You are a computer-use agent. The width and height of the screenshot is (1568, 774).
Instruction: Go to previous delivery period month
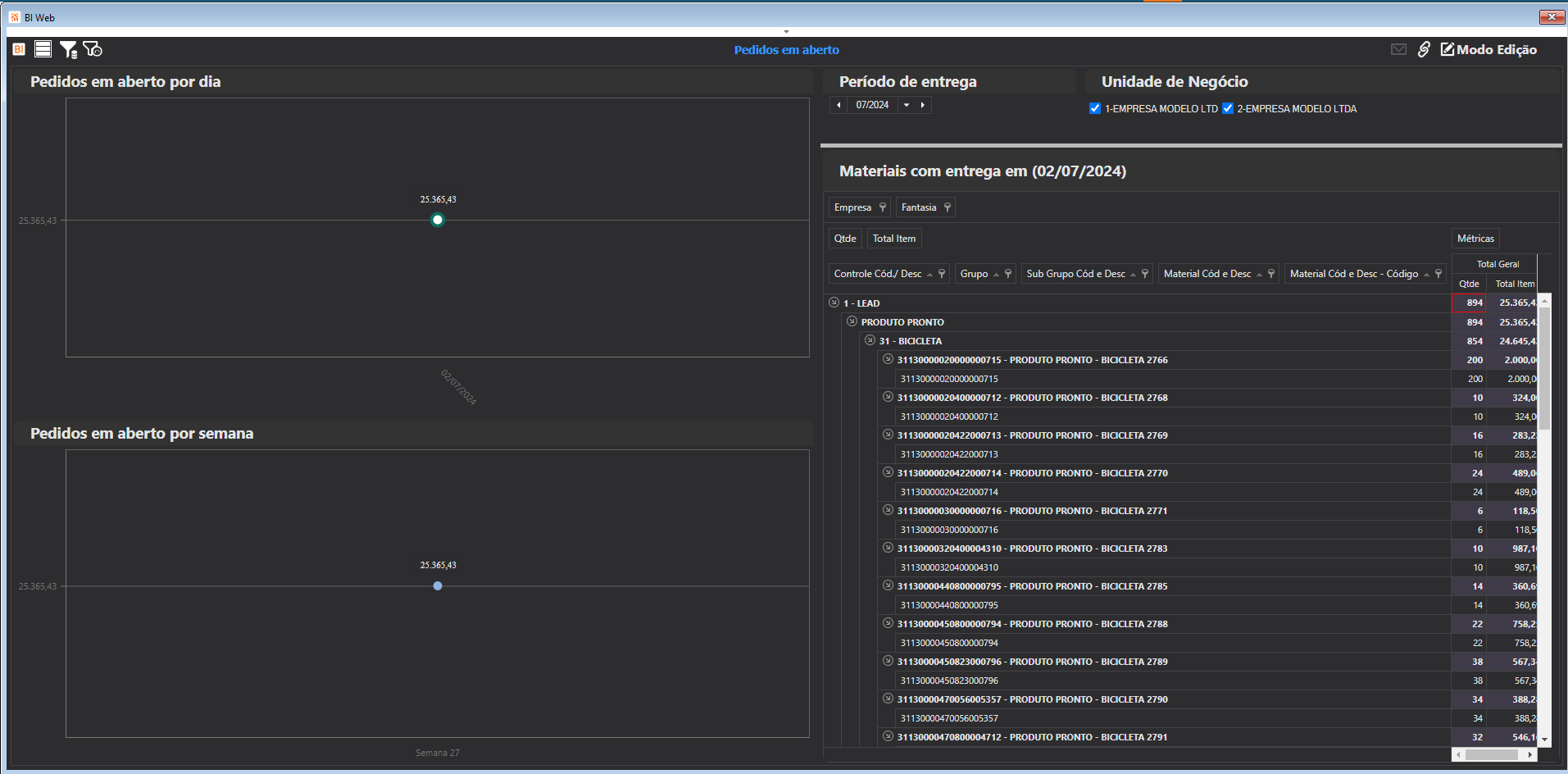[839, 105]
